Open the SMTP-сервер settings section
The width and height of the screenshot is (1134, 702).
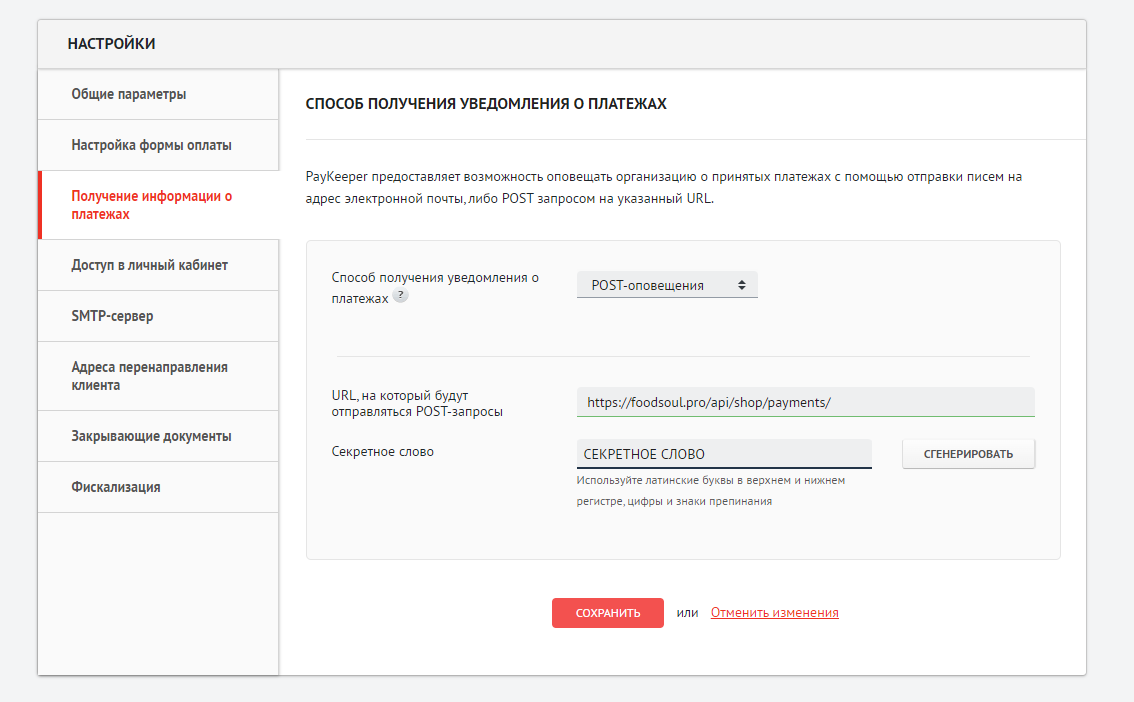(x=112, y=316)
